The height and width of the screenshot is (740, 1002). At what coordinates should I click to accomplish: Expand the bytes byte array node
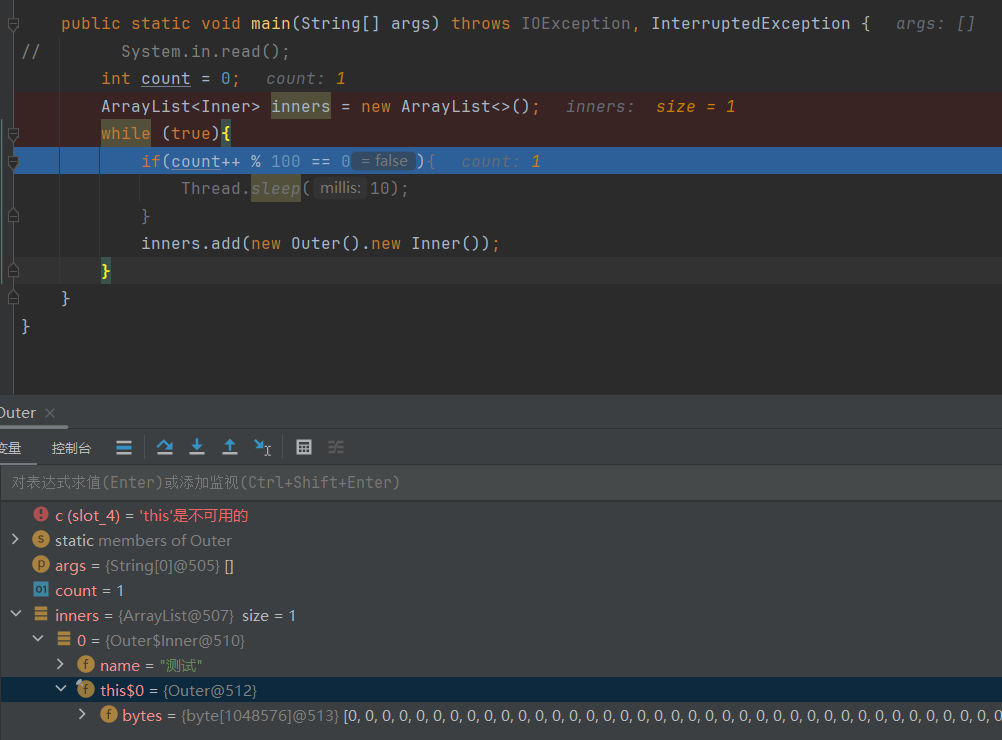click(x=82, y=714)
